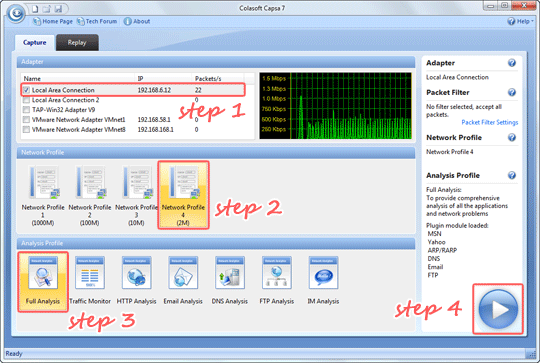This screenshot has height=363, width=540.
Task: Click help icon beside Packet Filter heading
Action: (512, 92)
